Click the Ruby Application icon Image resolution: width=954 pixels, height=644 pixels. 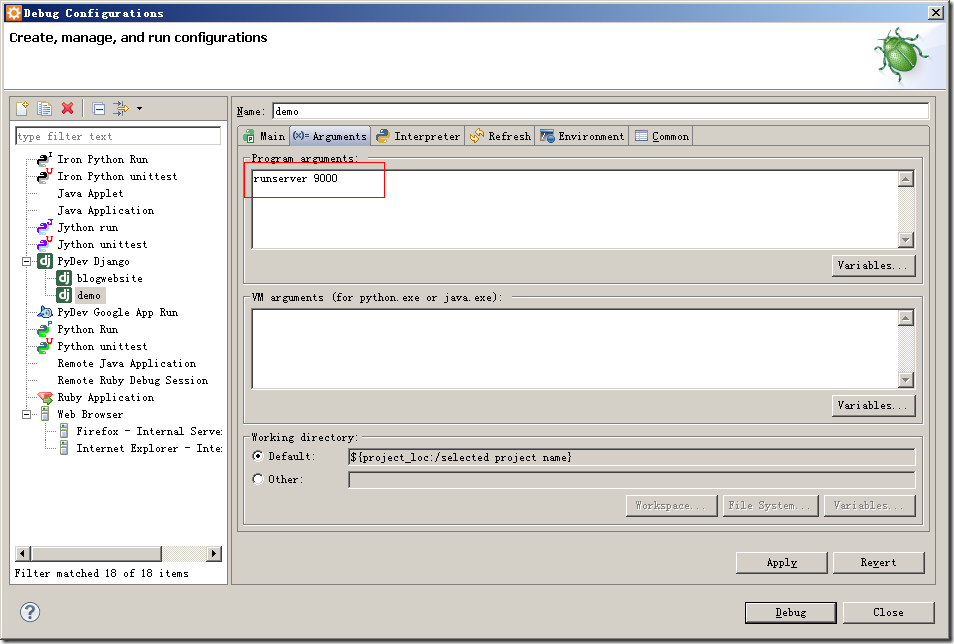44,397
